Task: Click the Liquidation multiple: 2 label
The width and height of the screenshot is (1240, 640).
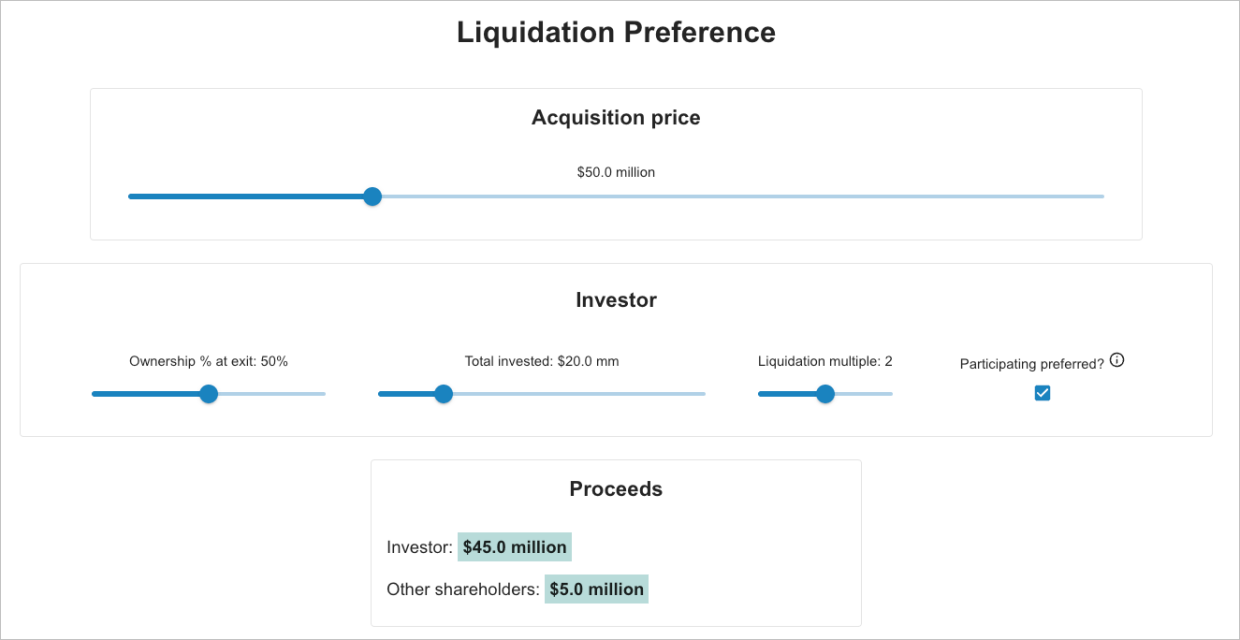Action: (825, 361)
